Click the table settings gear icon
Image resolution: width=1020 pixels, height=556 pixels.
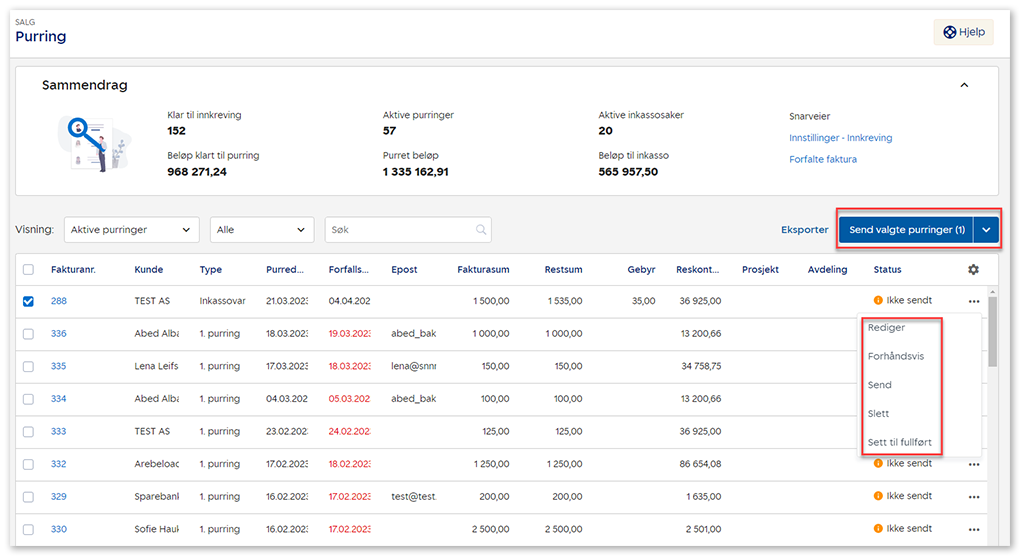pos(973,270)
